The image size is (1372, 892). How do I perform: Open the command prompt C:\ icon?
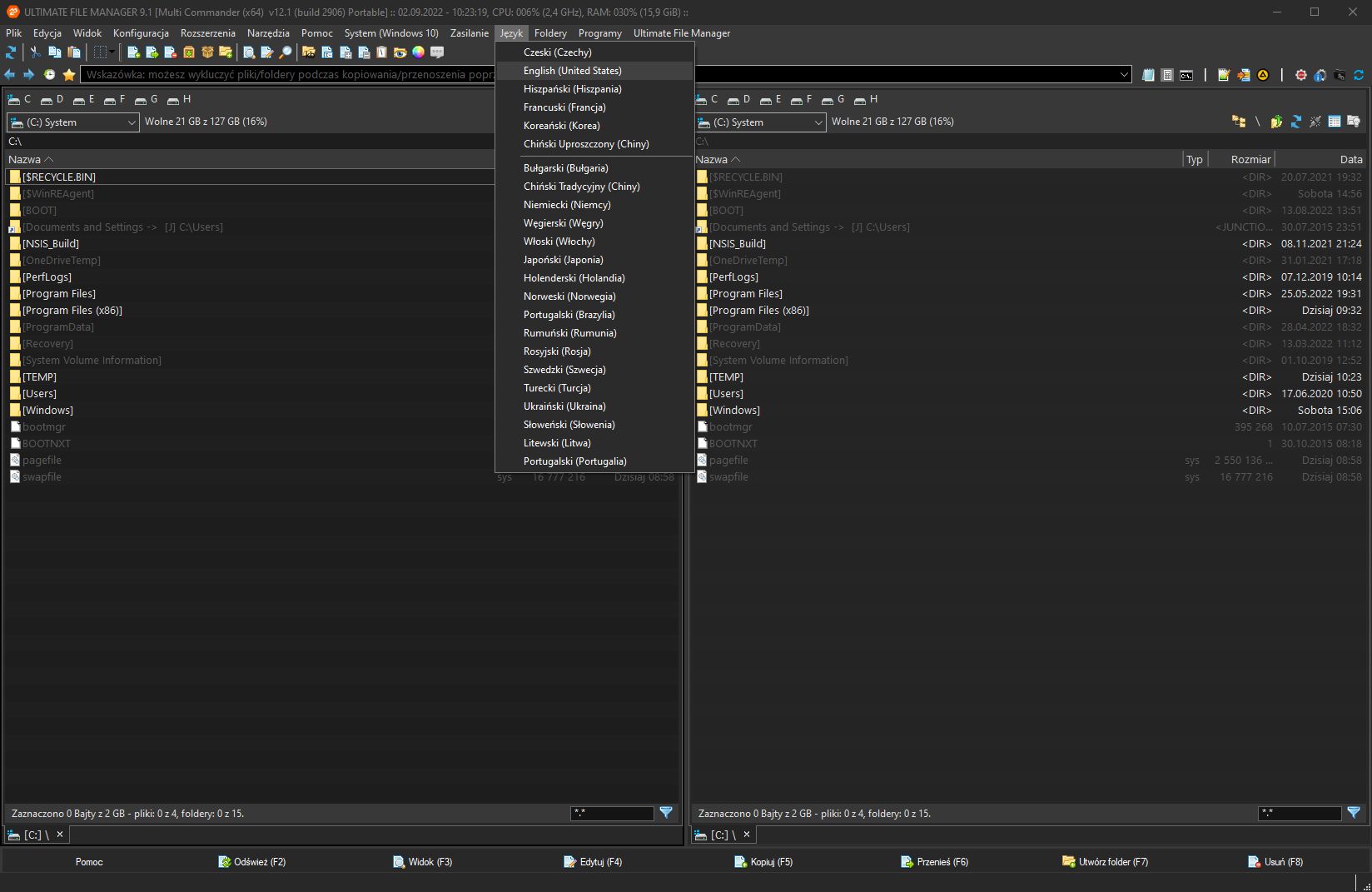click(x=1186, y=75)
